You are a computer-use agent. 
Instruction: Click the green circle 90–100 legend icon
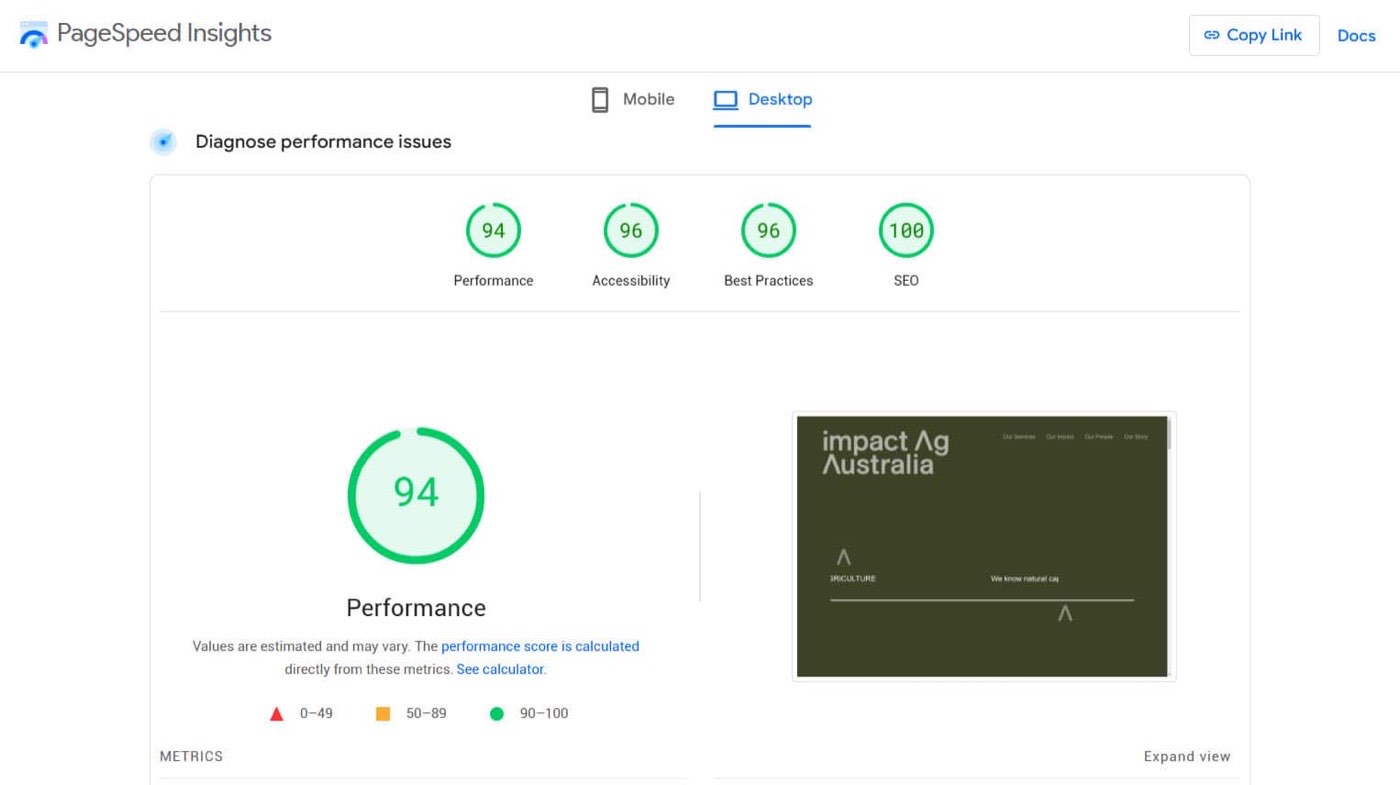click(x=497, y=714)
